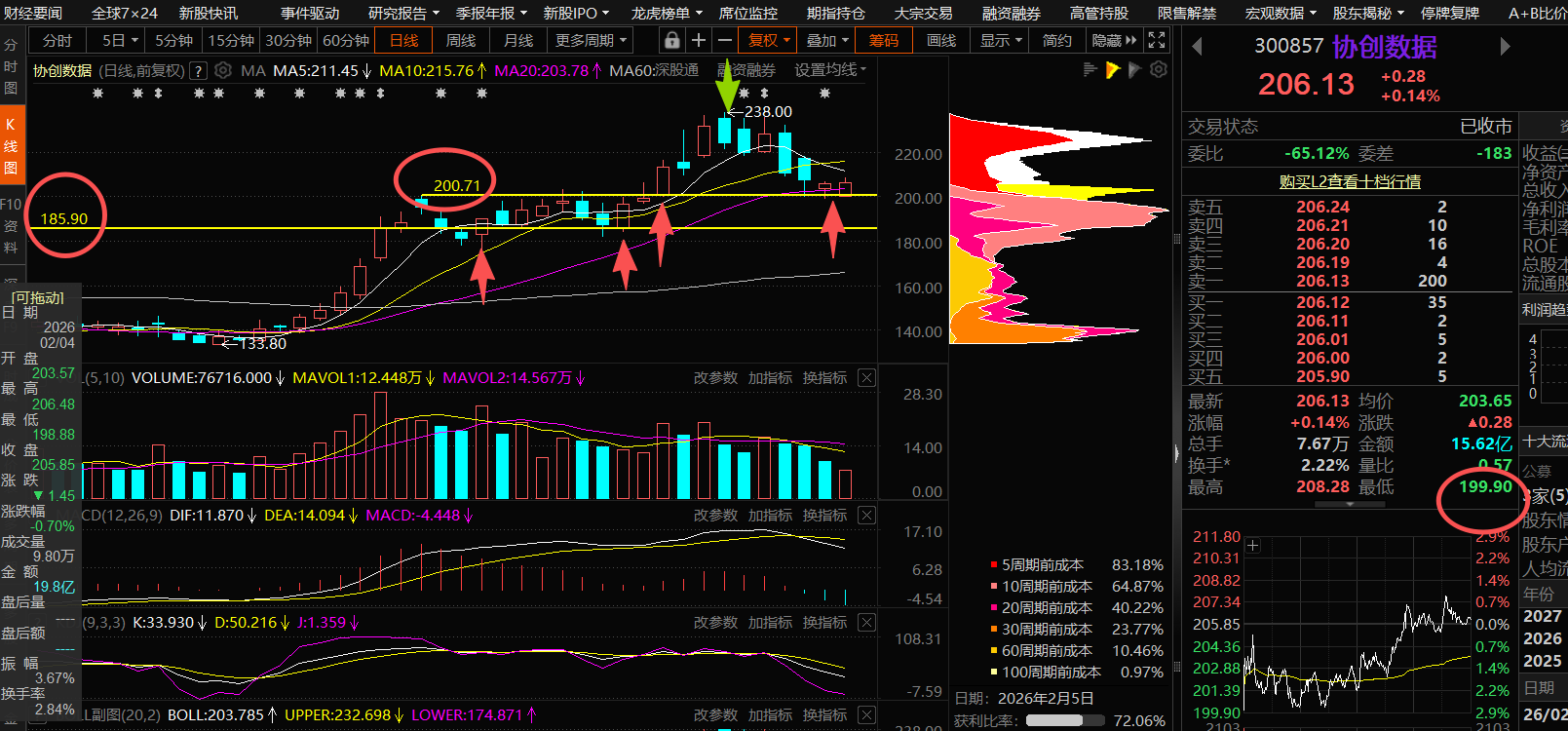Click the 购买L2查看十档行情 link

[1350, 181]
